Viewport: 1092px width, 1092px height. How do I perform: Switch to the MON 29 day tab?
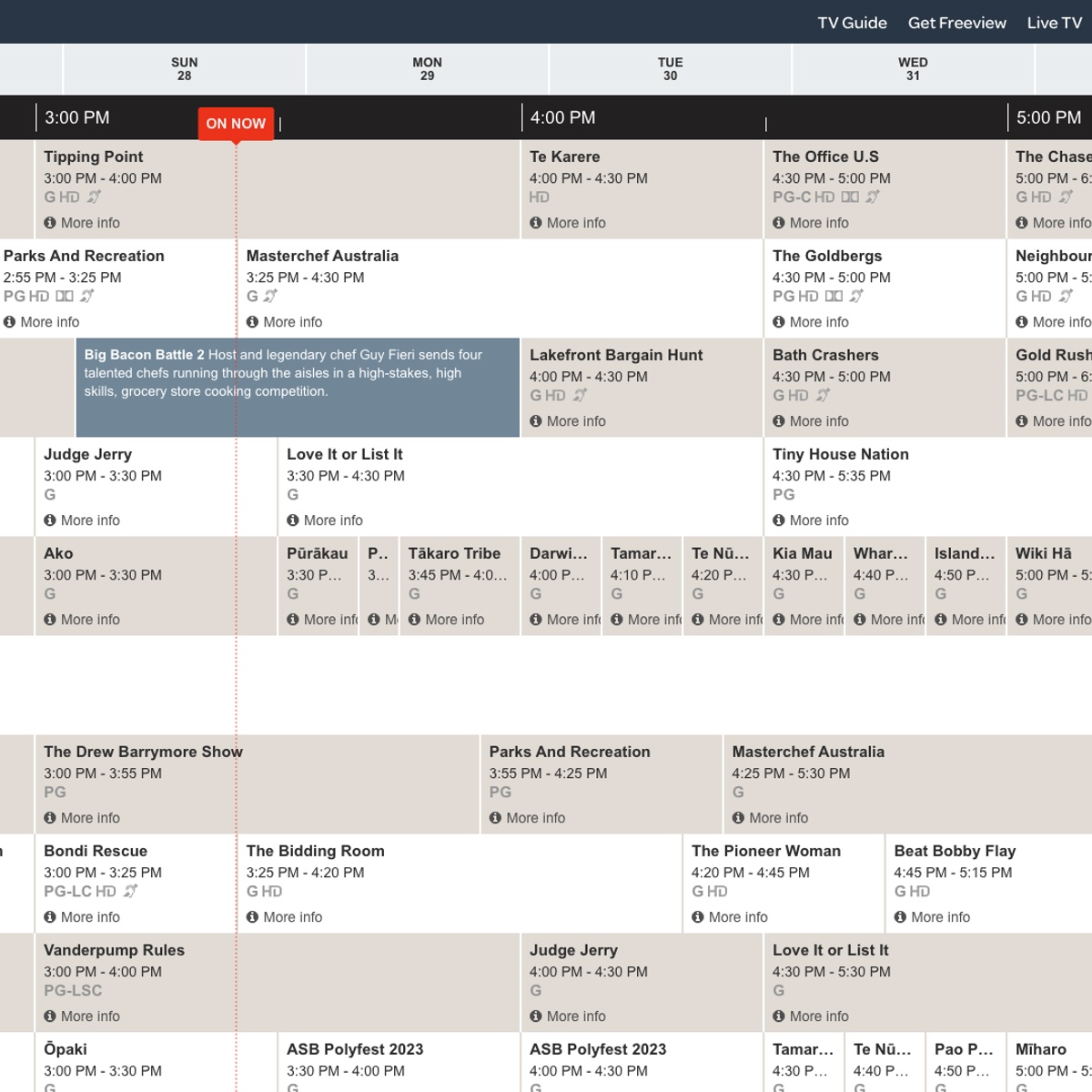(x=427, y=69)
